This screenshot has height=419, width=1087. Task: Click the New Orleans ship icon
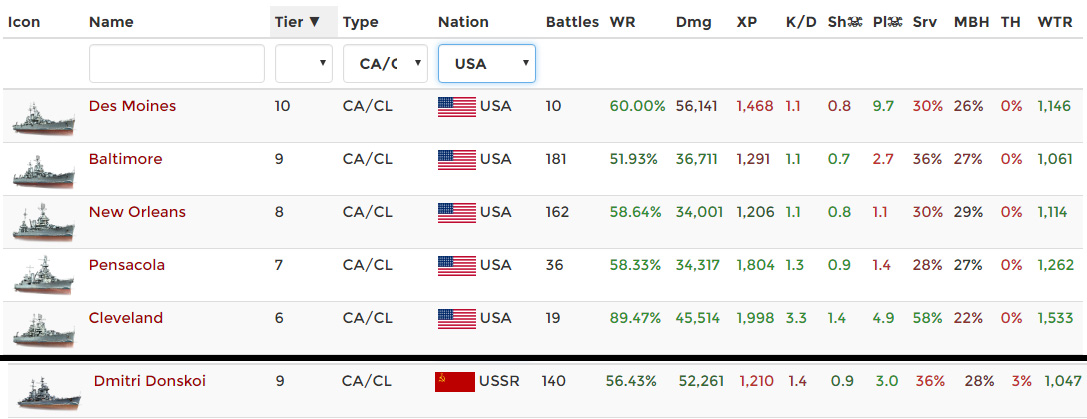pos(43,222)
